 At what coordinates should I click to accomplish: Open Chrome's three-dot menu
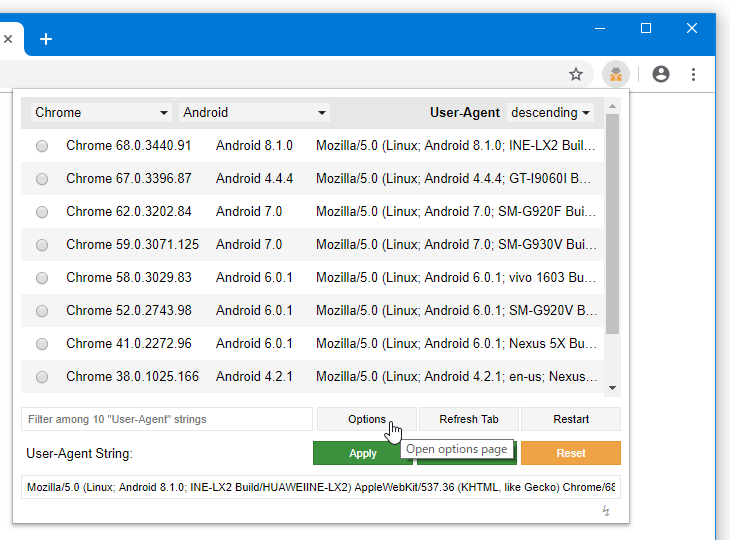coord(693,74)
